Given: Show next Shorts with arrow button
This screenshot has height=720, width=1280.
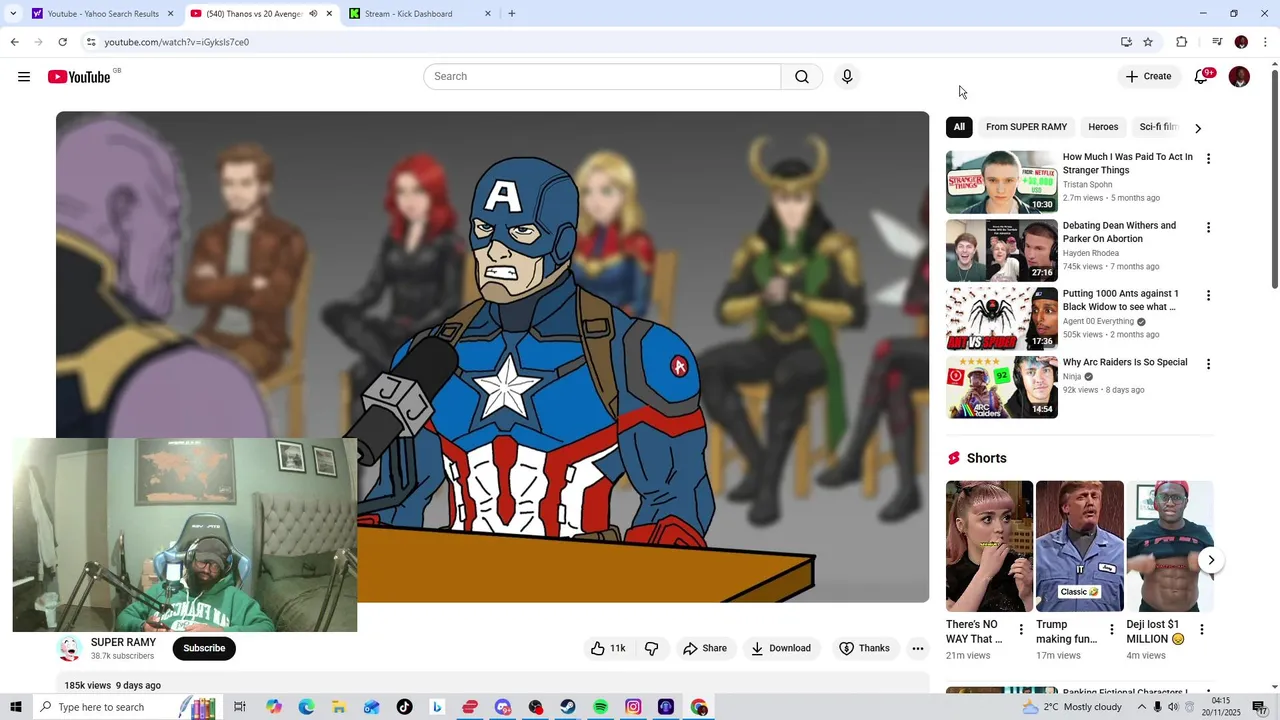Looking at the screenshot, I should (1210, 560).
